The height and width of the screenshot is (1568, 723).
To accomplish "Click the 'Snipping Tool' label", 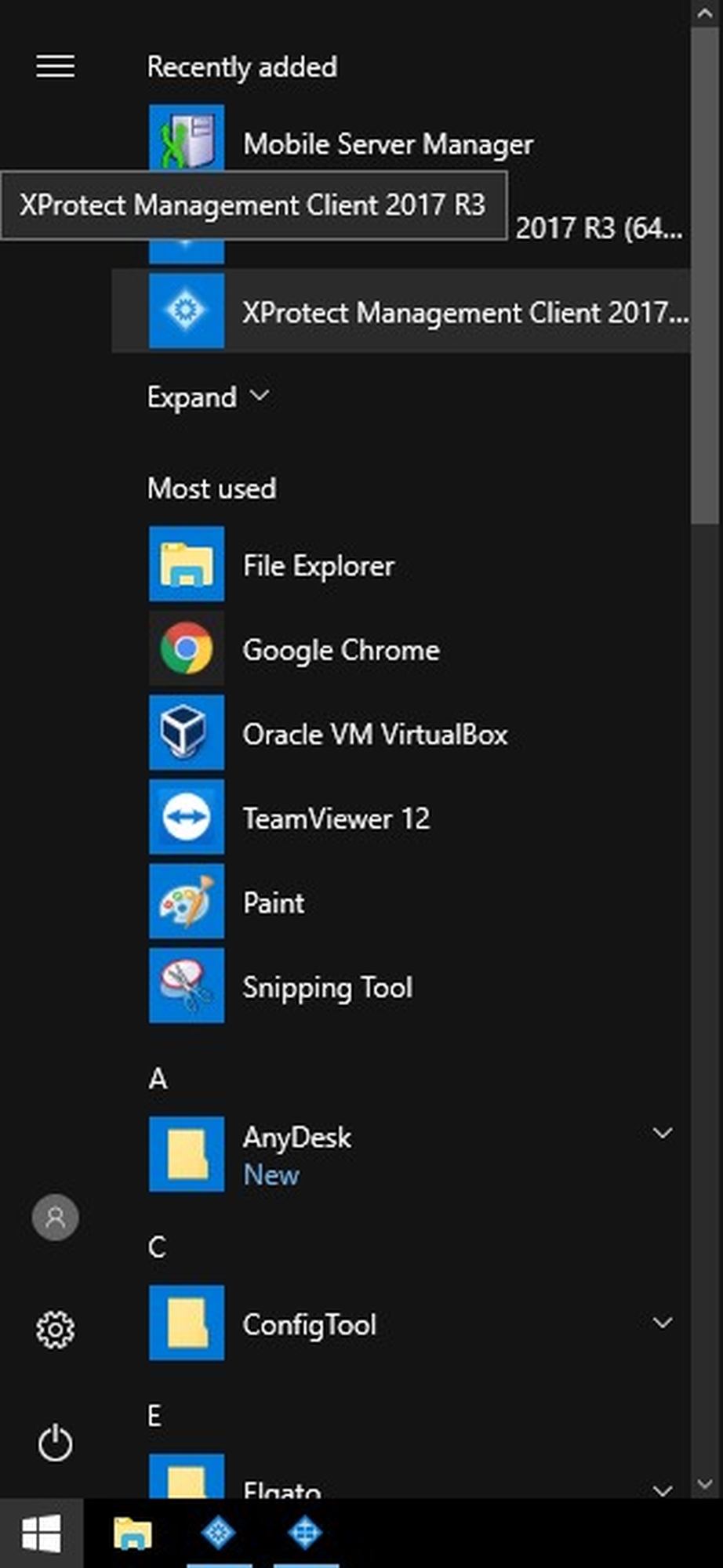I will 328,988.
